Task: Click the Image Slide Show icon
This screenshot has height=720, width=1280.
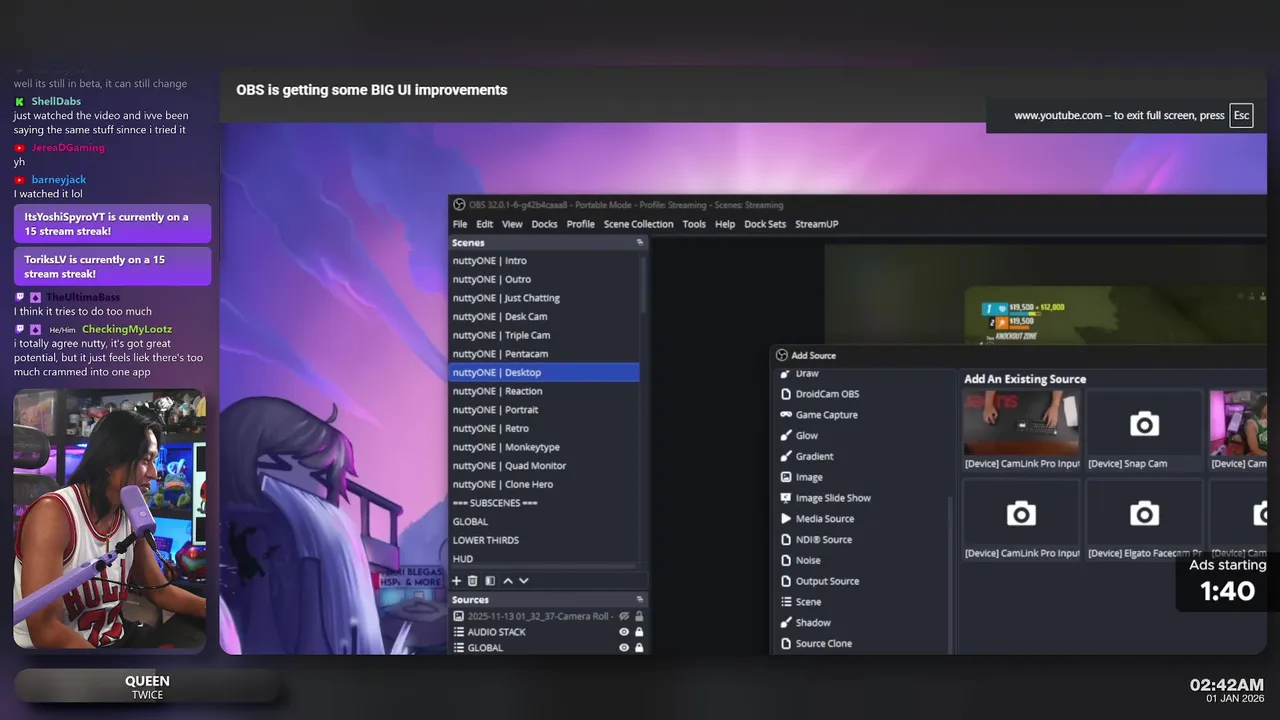Action: [786, 498]
